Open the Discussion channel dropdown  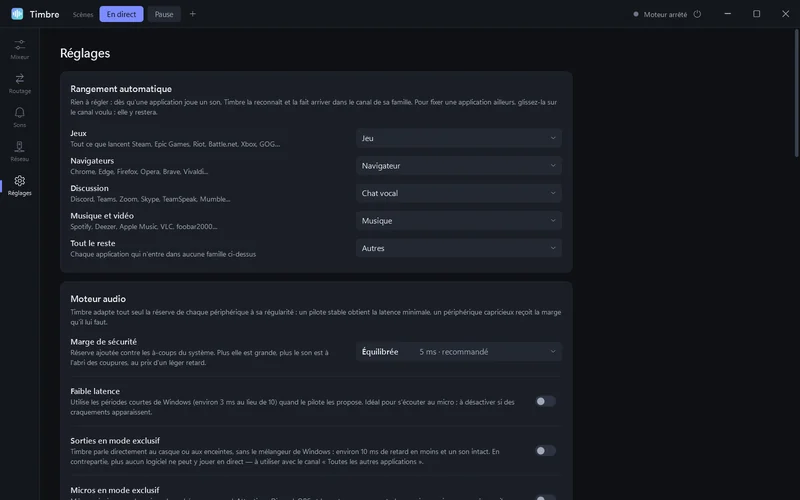(459, 193)
